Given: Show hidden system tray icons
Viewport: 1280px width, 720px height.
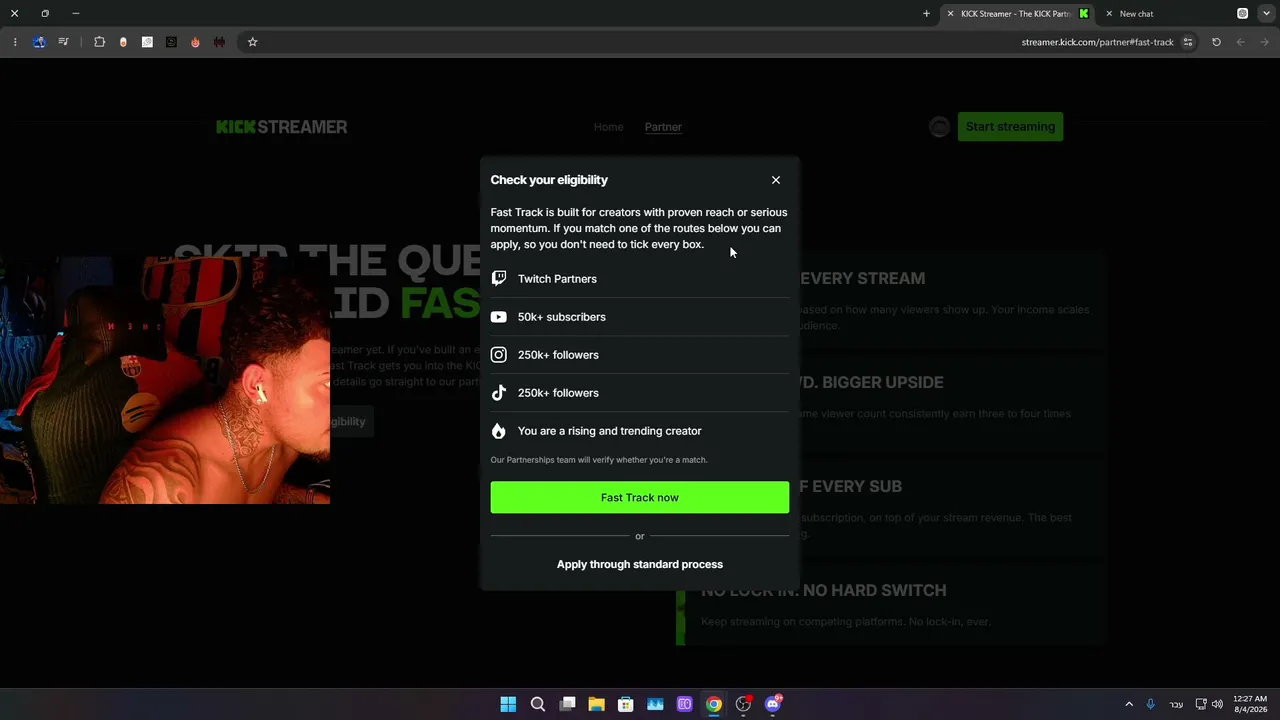Looking at the screenshot, I should 1129,704.
